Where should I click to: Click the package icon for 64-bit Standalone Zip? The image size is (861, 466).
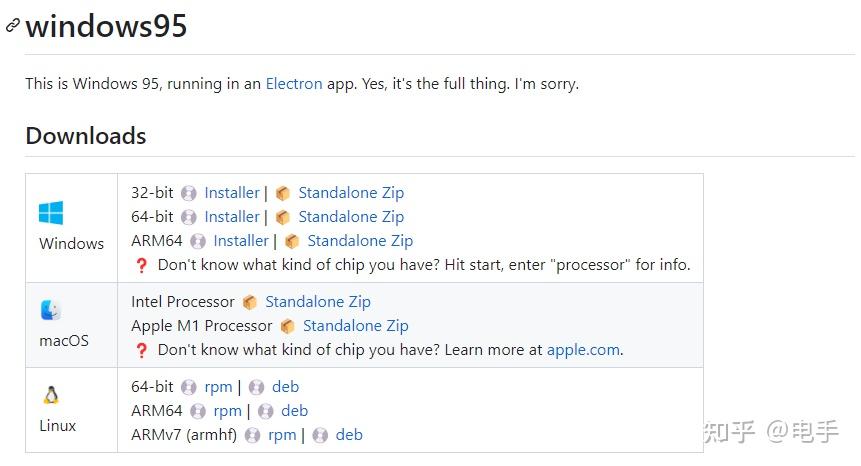click(x=283, y=217)
